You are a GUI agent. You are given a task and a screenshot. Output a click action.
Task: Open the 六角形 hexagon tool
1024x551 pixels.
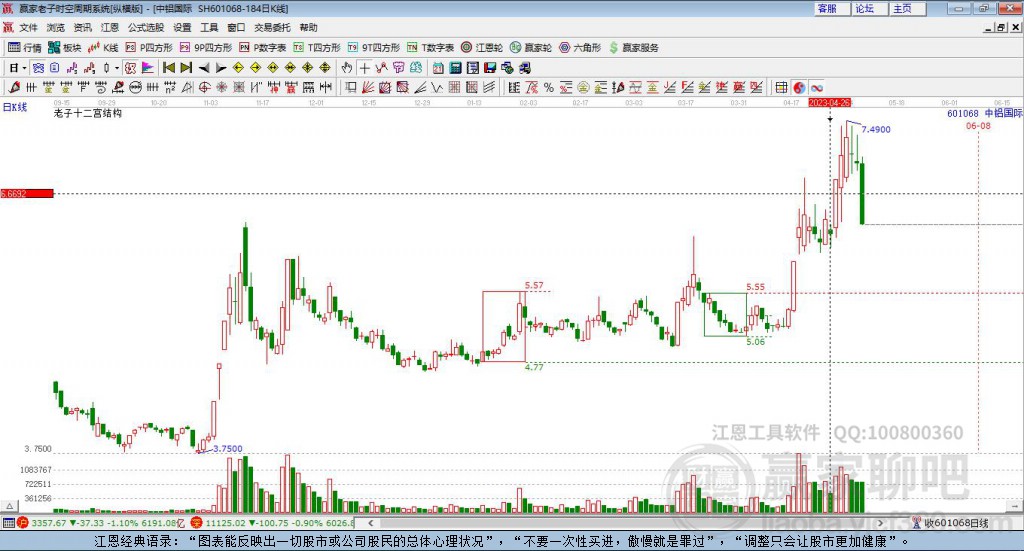[x=580, y=48]
